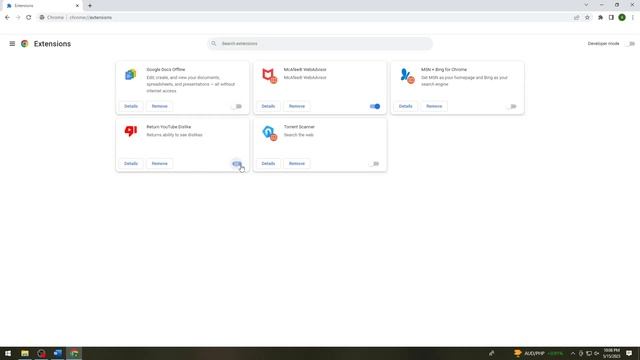The height and width of the screenshot is (360, 640).
Task: Open the browser side panel
Action: click(611, 18)
